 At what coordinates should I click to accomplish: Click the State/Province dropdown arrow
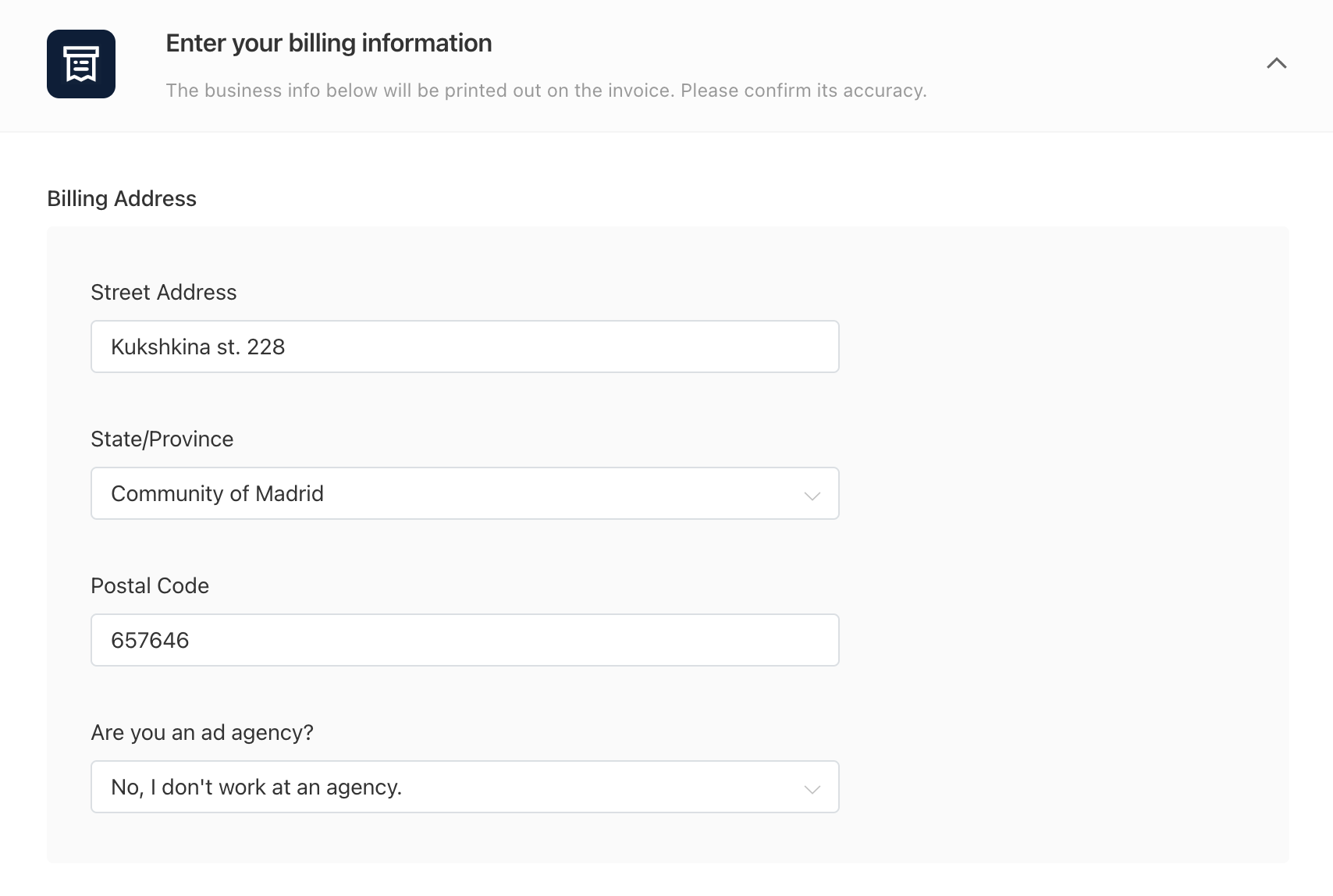[x=812, y=496]
